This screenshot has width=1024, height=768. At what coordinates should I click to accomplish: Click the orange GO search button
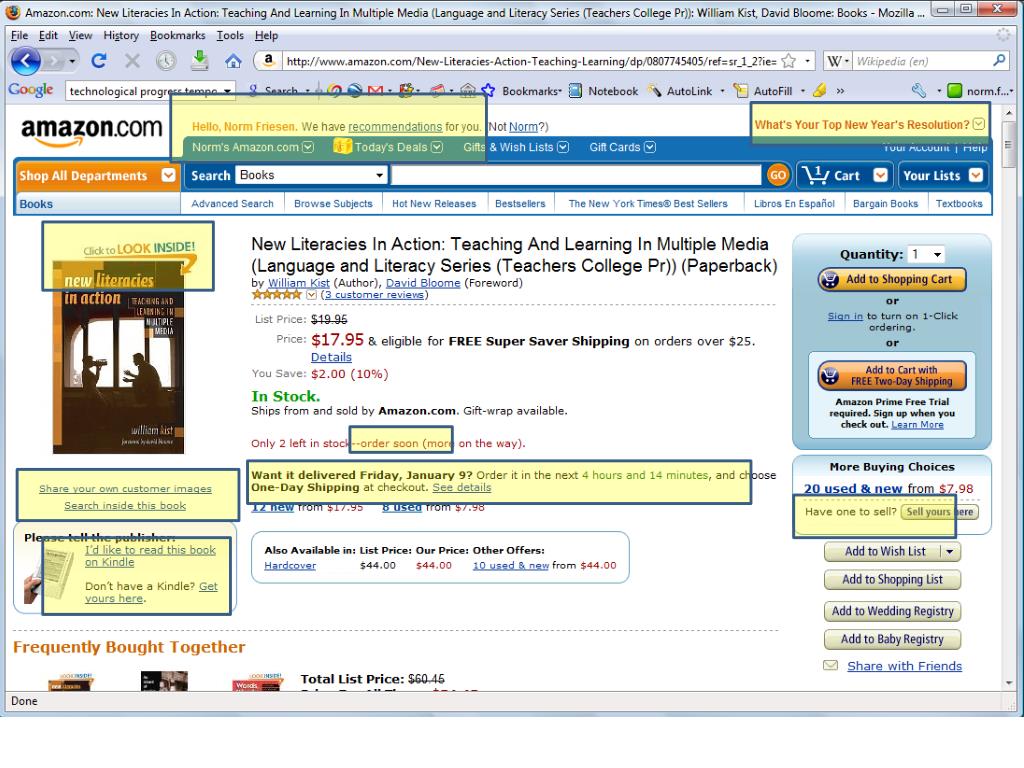[777, 175]
